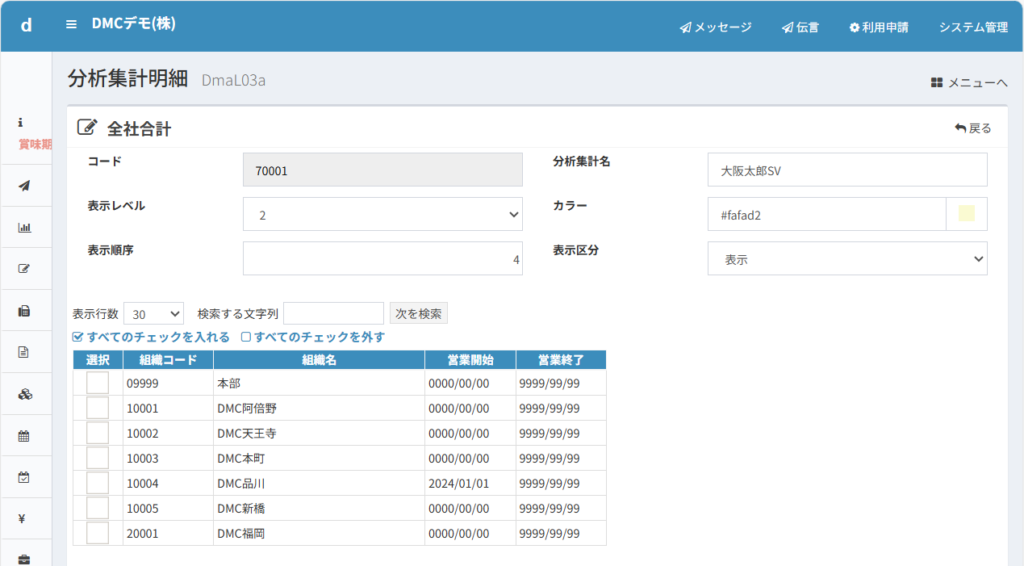The image size is (1024, 566).
Task: Click the calendar check icon in sidebar
Action: [25, 477]
